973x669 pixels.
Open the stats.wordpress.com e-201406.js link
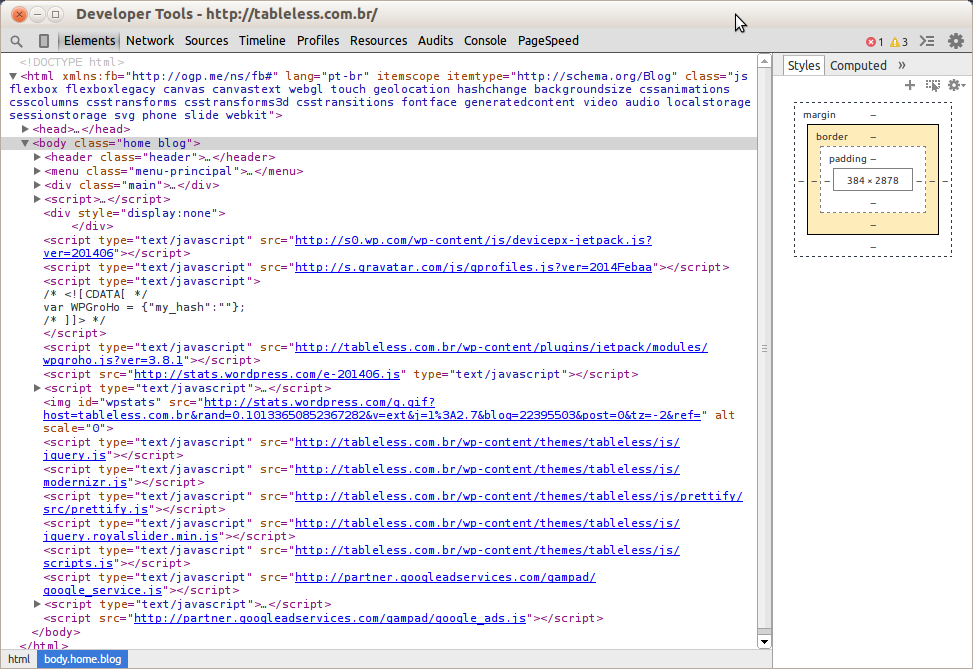pyautogui.click(x=267, y=374)
